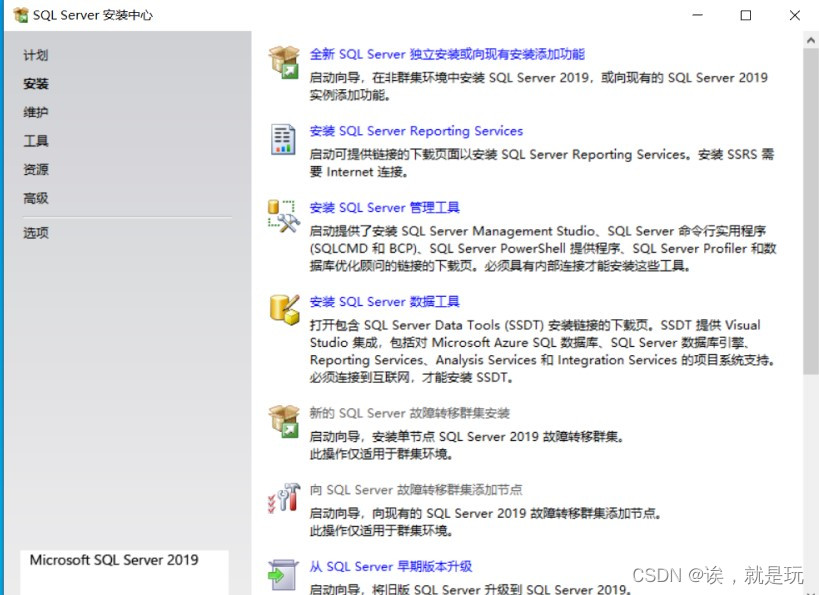Screen dimensions: 819x595
Task: Open 工具 page in sidebar
Action: coord(36,141)
